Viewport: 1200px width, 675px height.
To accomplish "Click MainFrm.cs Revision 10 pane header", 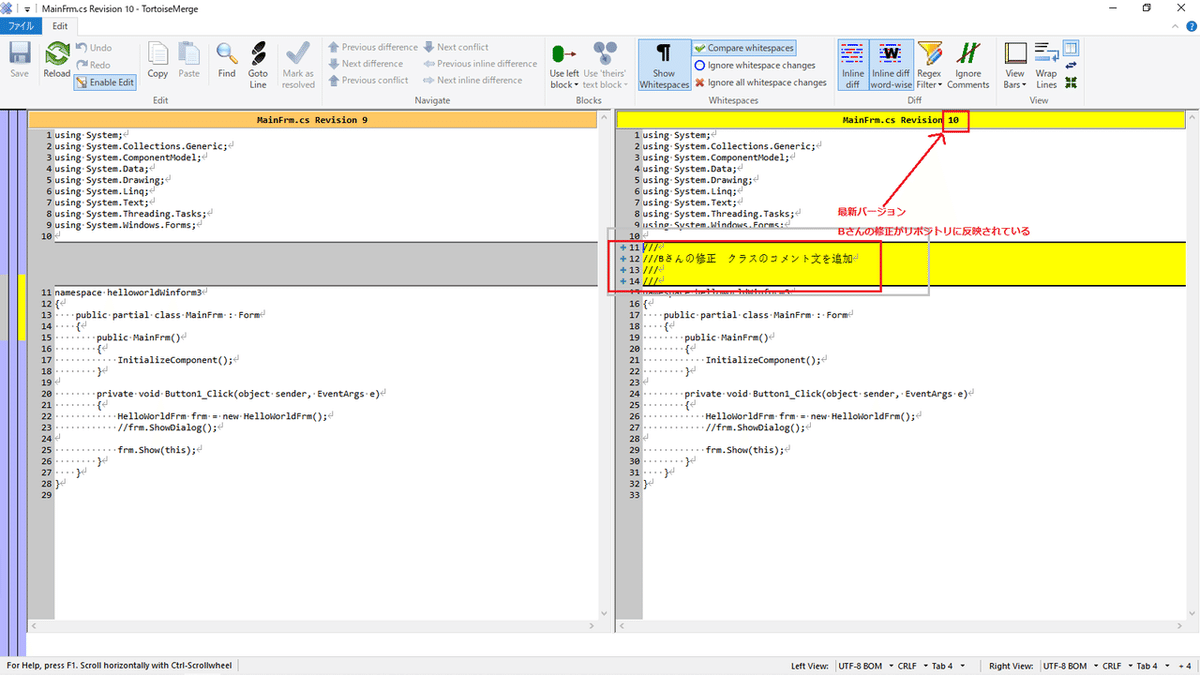I will coord(901,120).
